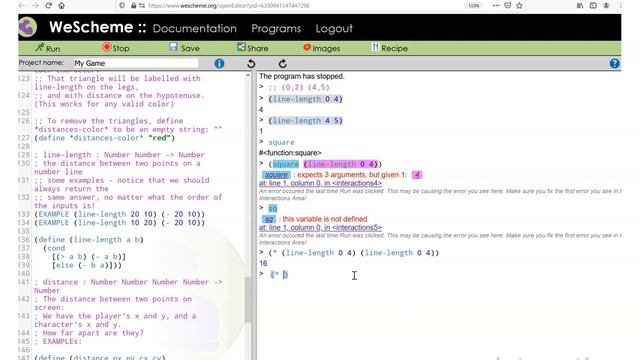Open the Images tool

[322, 48]
